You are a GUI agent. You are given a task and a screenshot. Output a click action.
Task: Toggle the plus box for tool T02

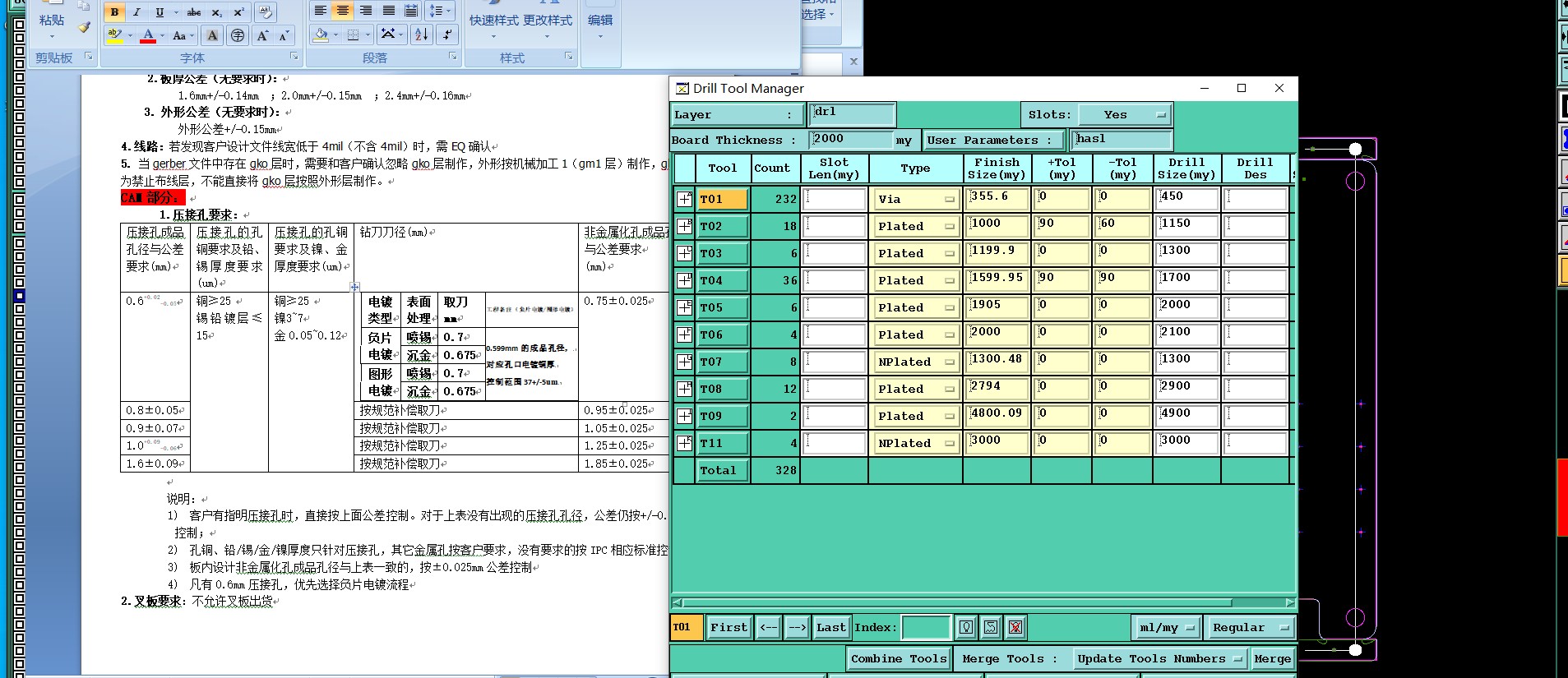(x=684, y=226)
